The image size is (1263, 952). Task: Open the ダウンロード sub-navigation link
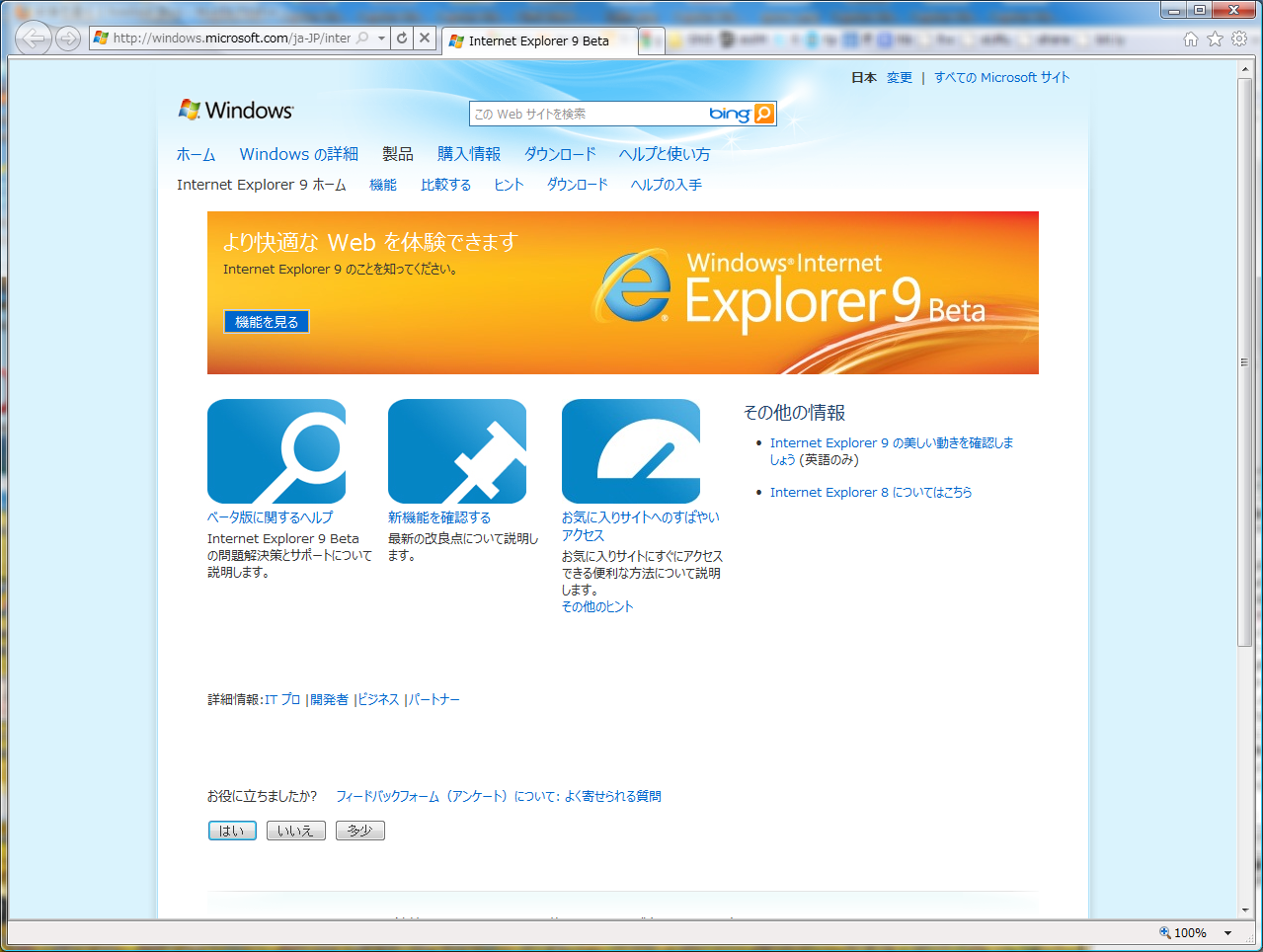coord(578,185)
